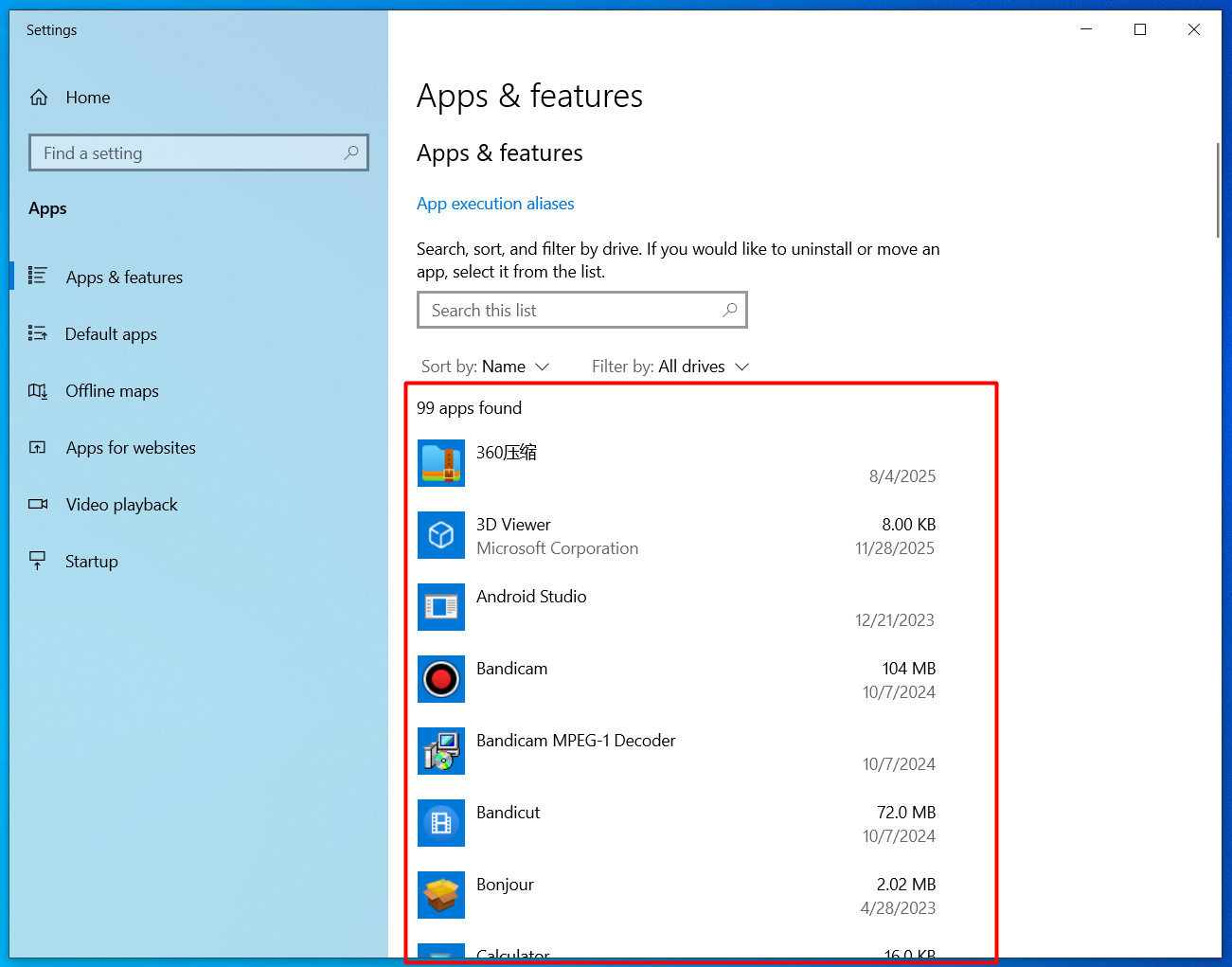
Task: Click the Microsoft Corporation publisher text
Action: pyautogui.click(x=558, y=548)
